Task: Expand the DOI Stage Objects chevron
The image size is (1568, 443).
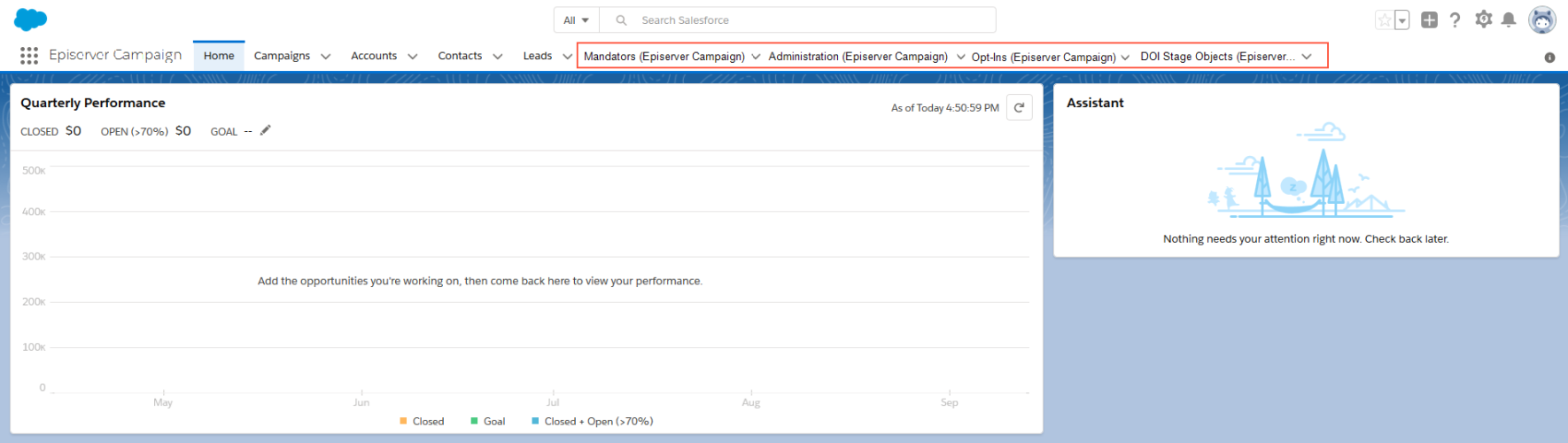Action: pos(1307,57)
